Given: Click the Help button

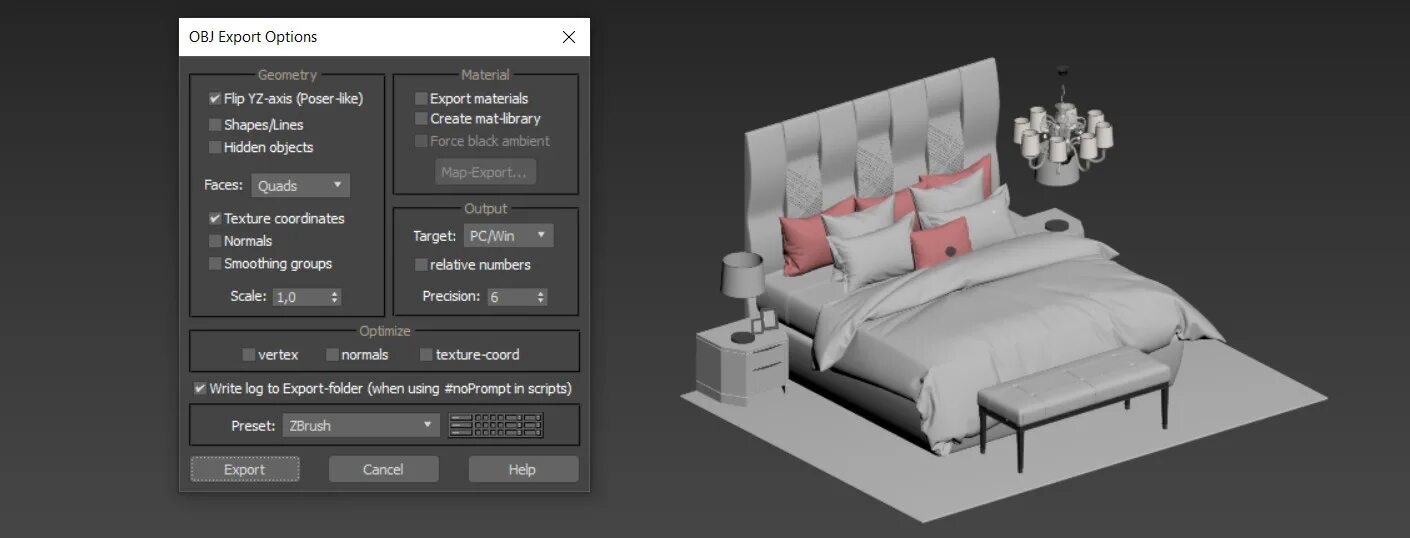Looking at the screenshot, I should coord(523,469).
